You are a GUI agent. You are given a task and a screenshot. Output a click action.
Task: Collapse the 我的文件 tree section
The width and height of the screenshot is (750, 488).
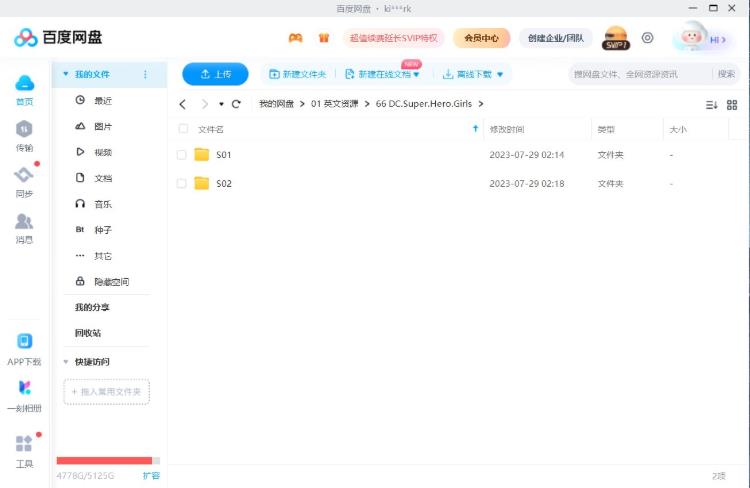tap(66, 74)
